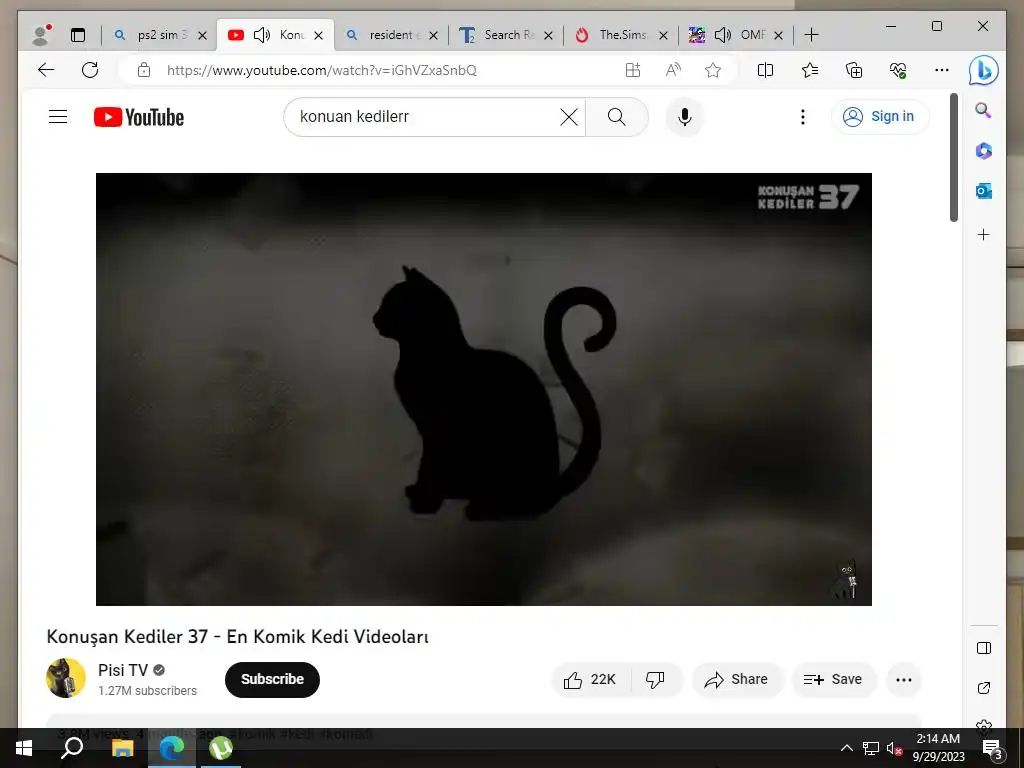Image resolution: width=1024 pixels, height=768 pixels.
Task: Switch to The.Sims tab
Action: click(x=622, y=35)
